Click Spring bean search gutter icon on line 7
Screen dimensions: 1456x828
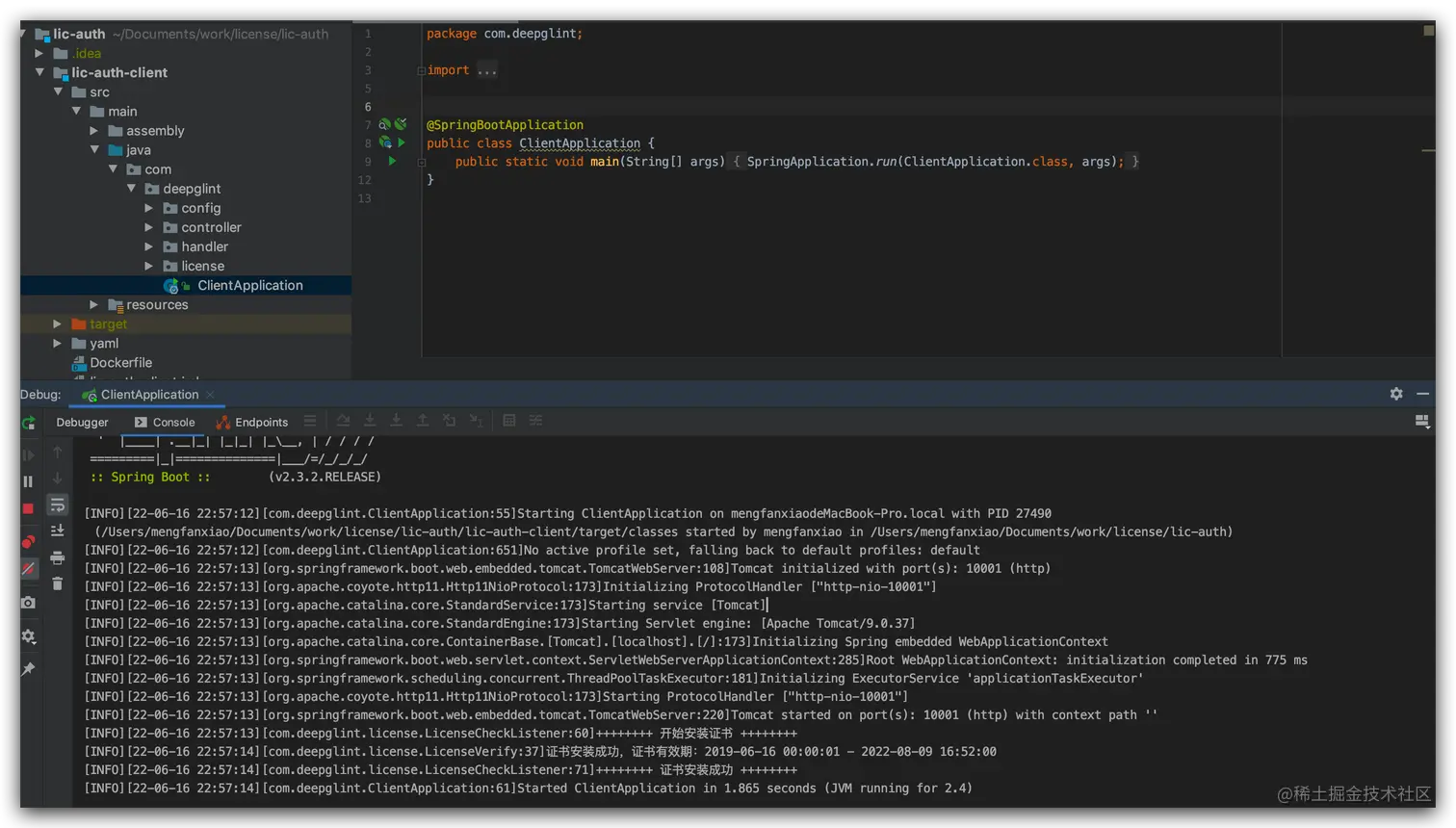384,124
